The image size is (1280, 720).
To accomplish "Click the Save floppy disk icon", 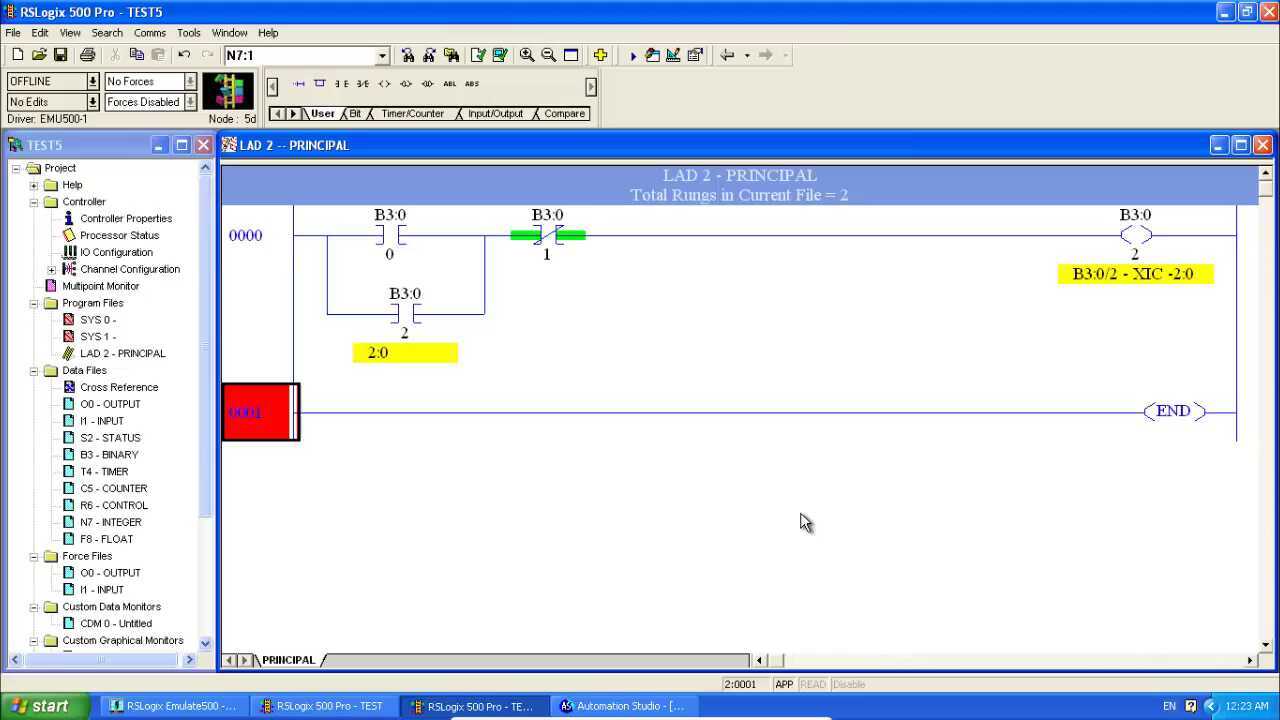I will (x=60, y=55).
